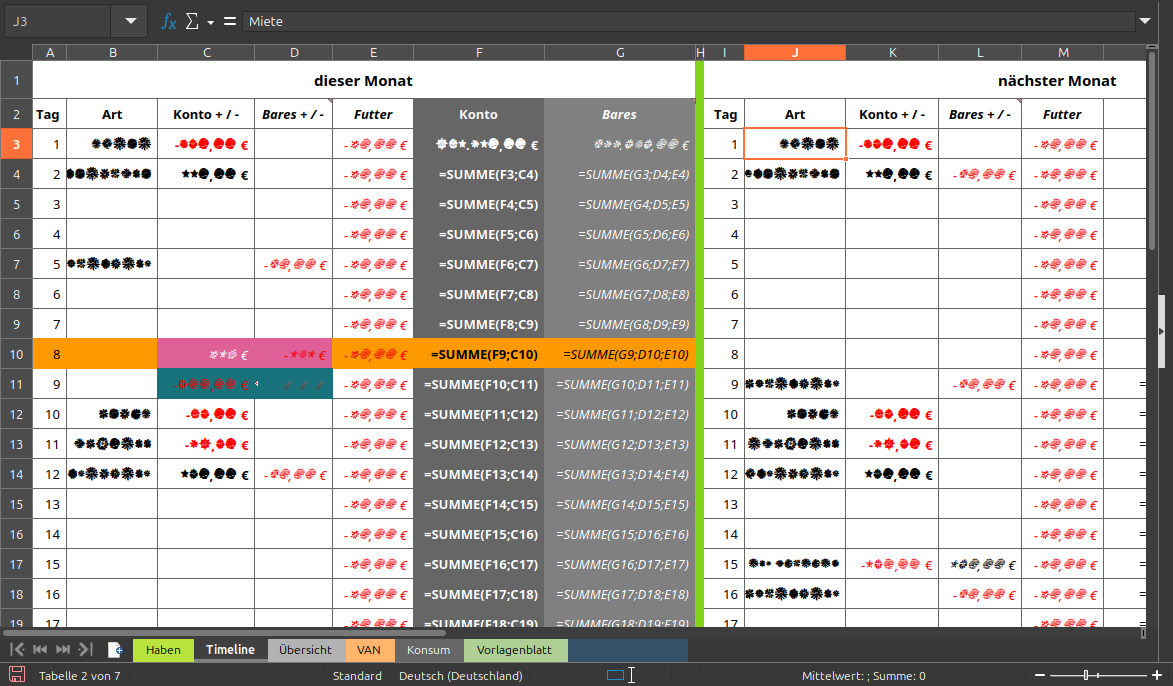Click cell with =SUMME(G9;D10;E10)
1173x686 pixels.
[x=619, y=354]
